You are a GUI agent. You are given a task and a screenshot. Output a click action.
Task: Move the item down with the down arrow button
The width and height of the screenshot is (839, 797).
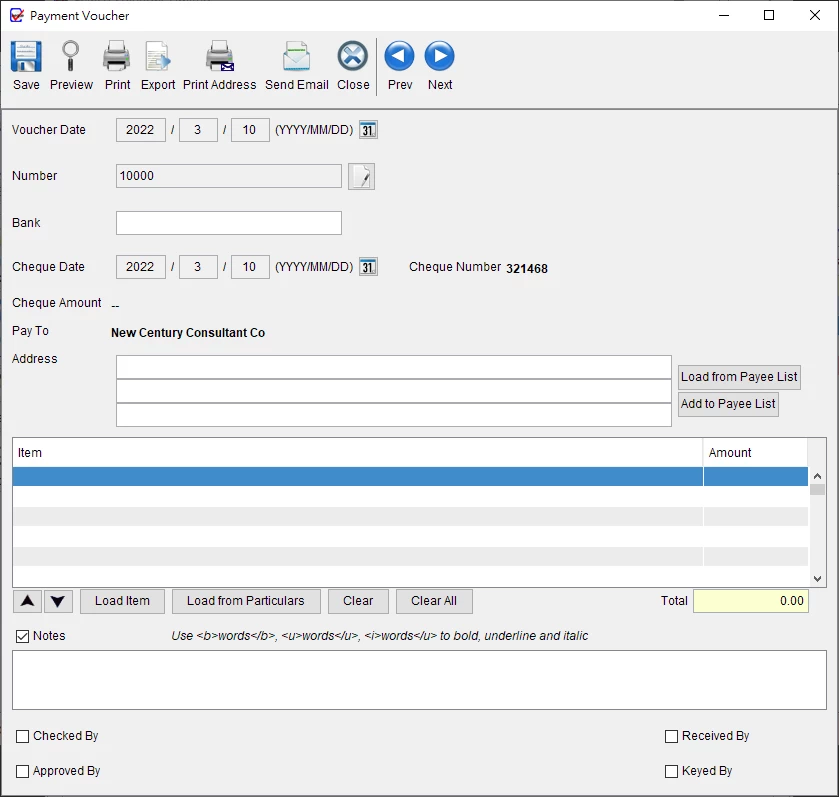pyautogui.click(x=59, y=601)
